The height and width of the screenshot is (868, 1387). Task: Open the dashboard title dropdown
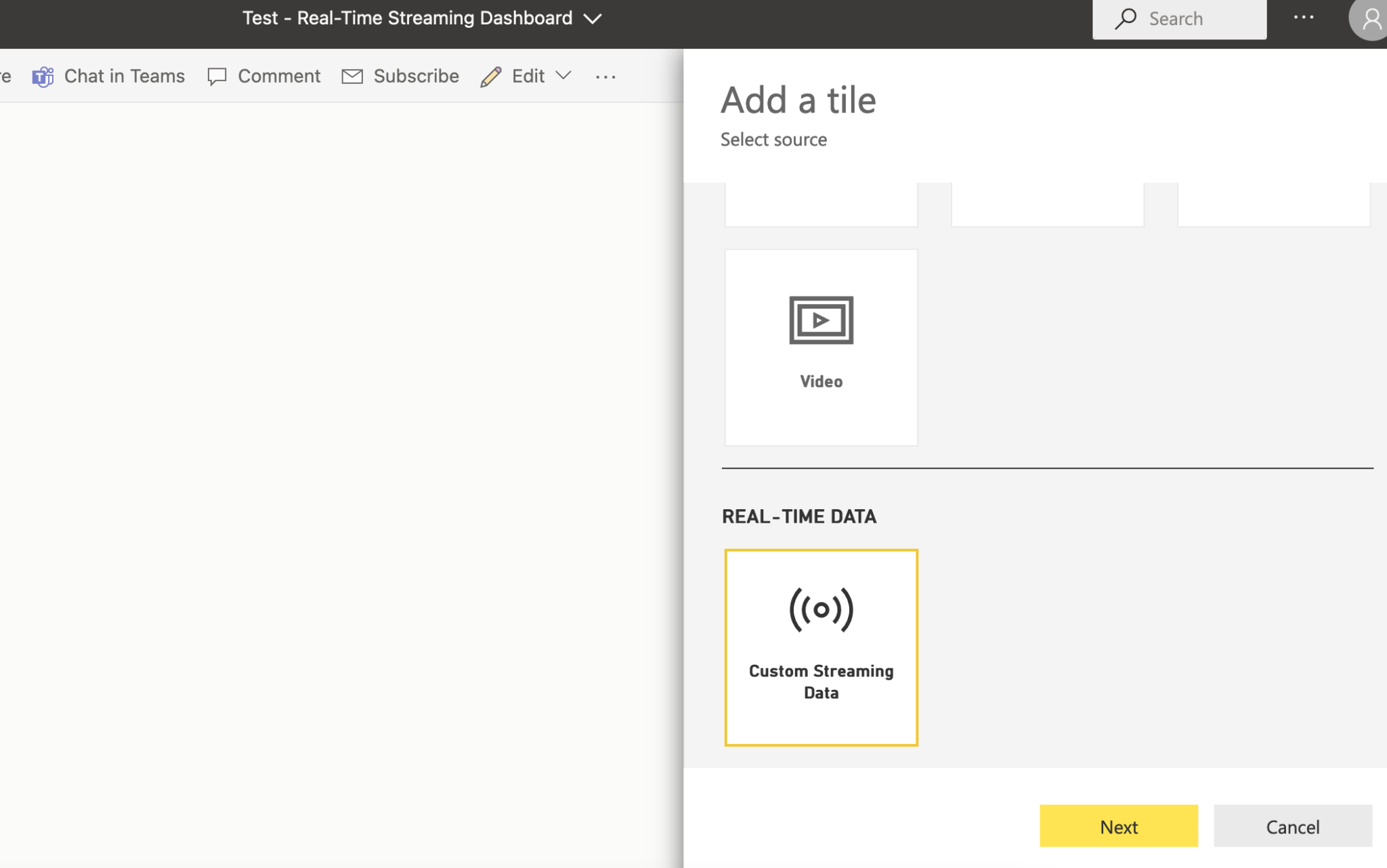pyautogui.click(x=591, y=18)
